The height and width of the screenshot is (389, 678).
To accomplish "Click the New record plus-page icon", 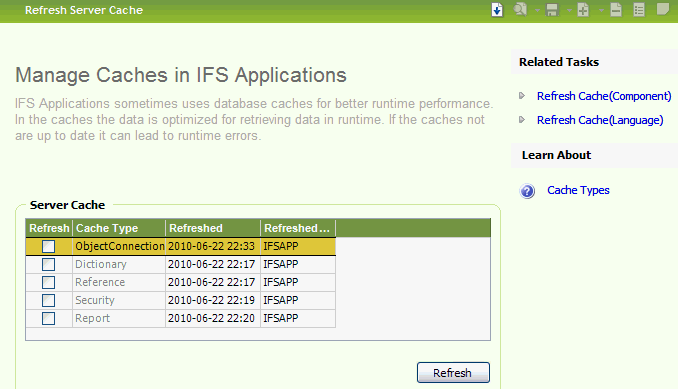I will tap(583, 10).
